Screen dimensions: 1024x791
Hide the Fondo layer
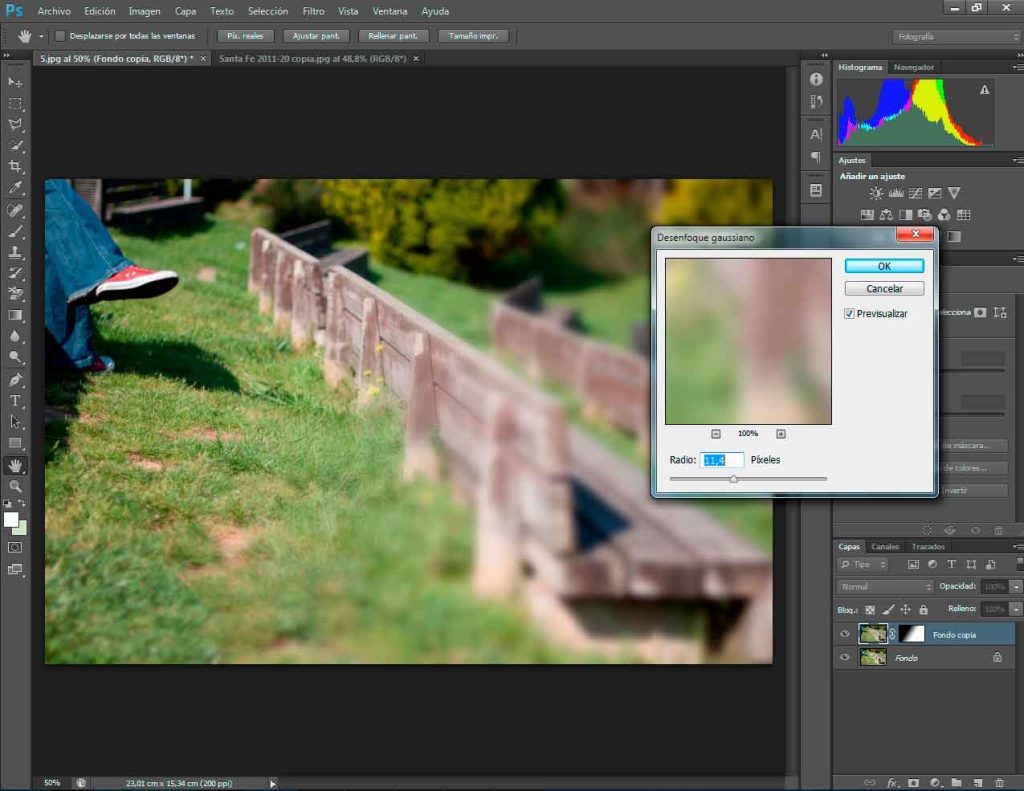[845, 657]
